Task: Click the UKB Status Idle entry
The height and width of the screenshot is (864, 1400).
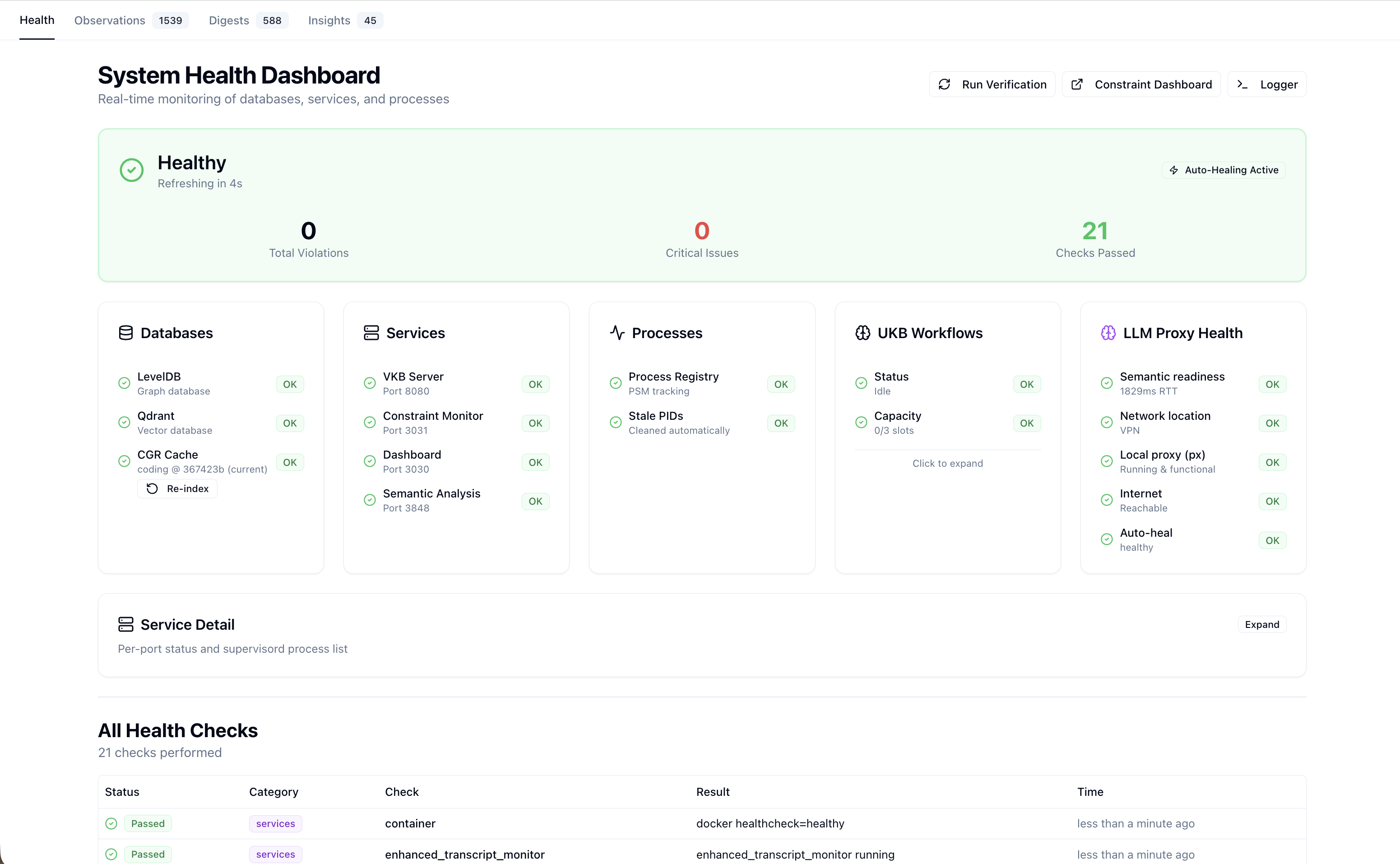Action: tap(948, 383)
